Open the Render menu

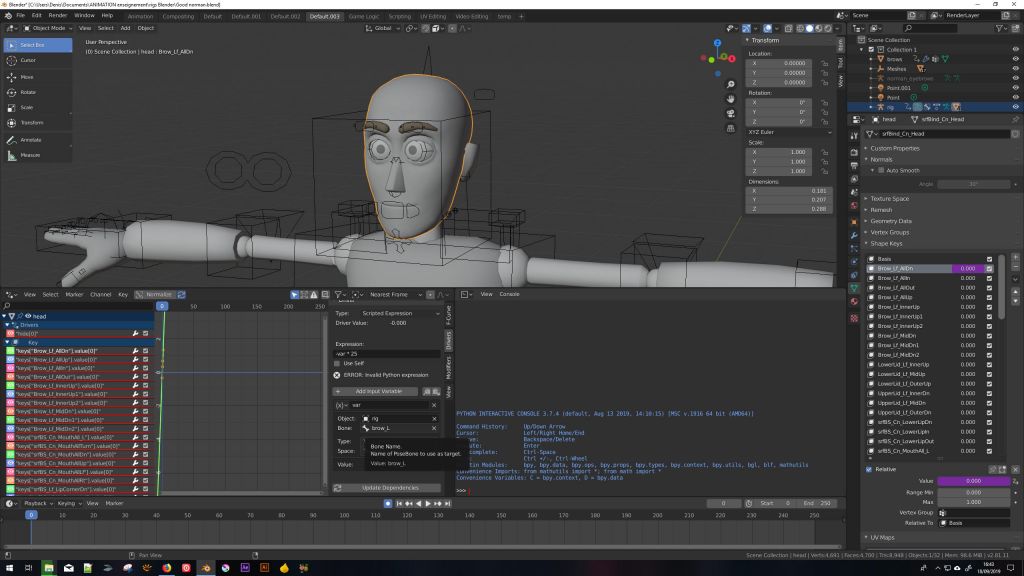pyautogui.click(x=57, y=16)
